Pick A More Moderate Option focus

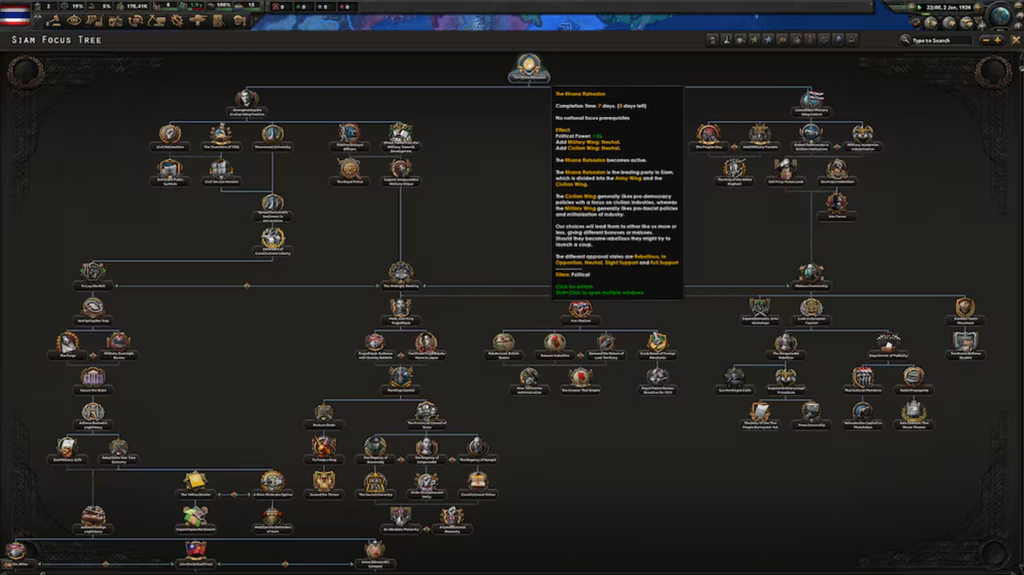[272, 484]
